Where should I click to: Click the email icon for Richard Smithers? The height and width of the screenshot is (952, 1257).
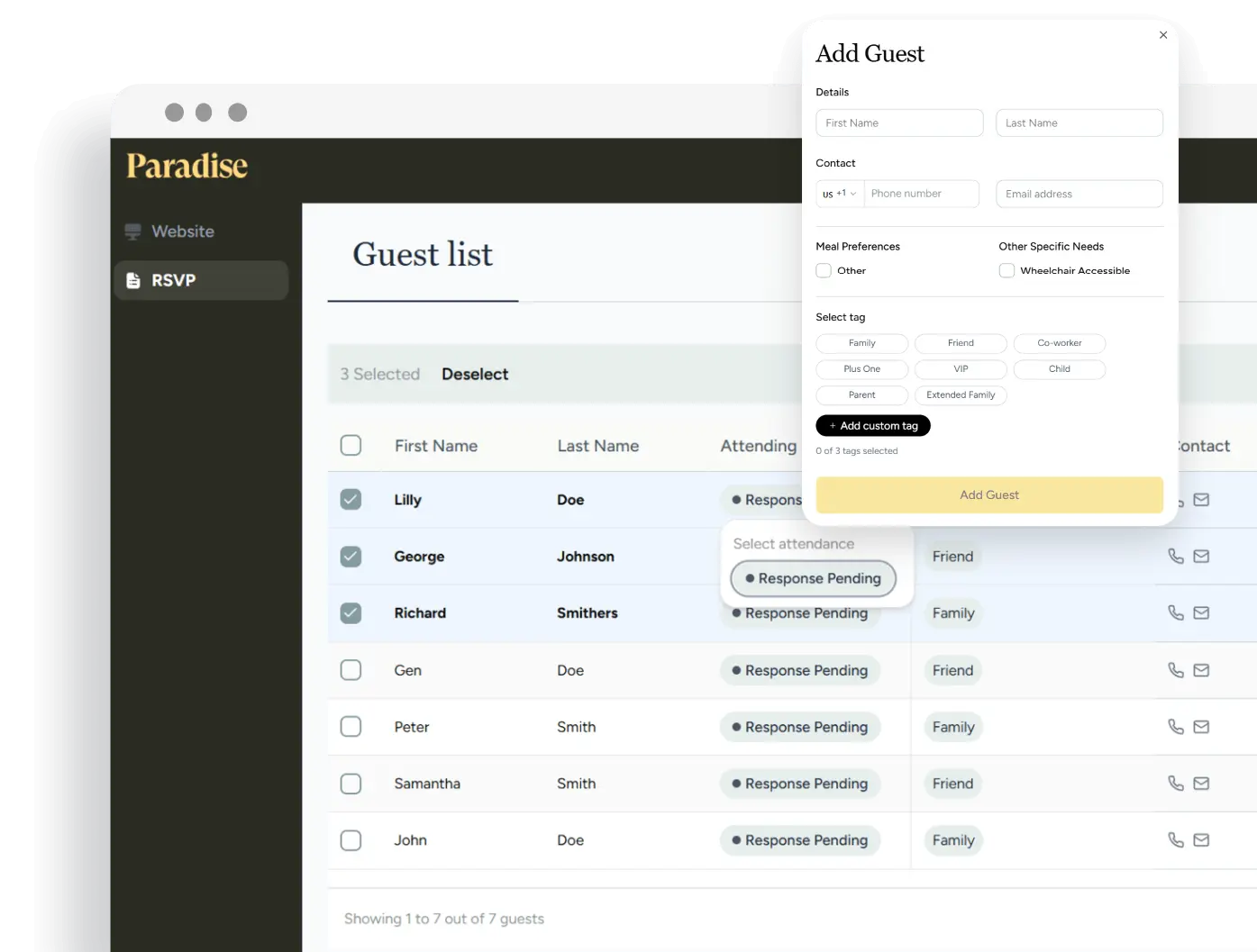point(1201,613)
